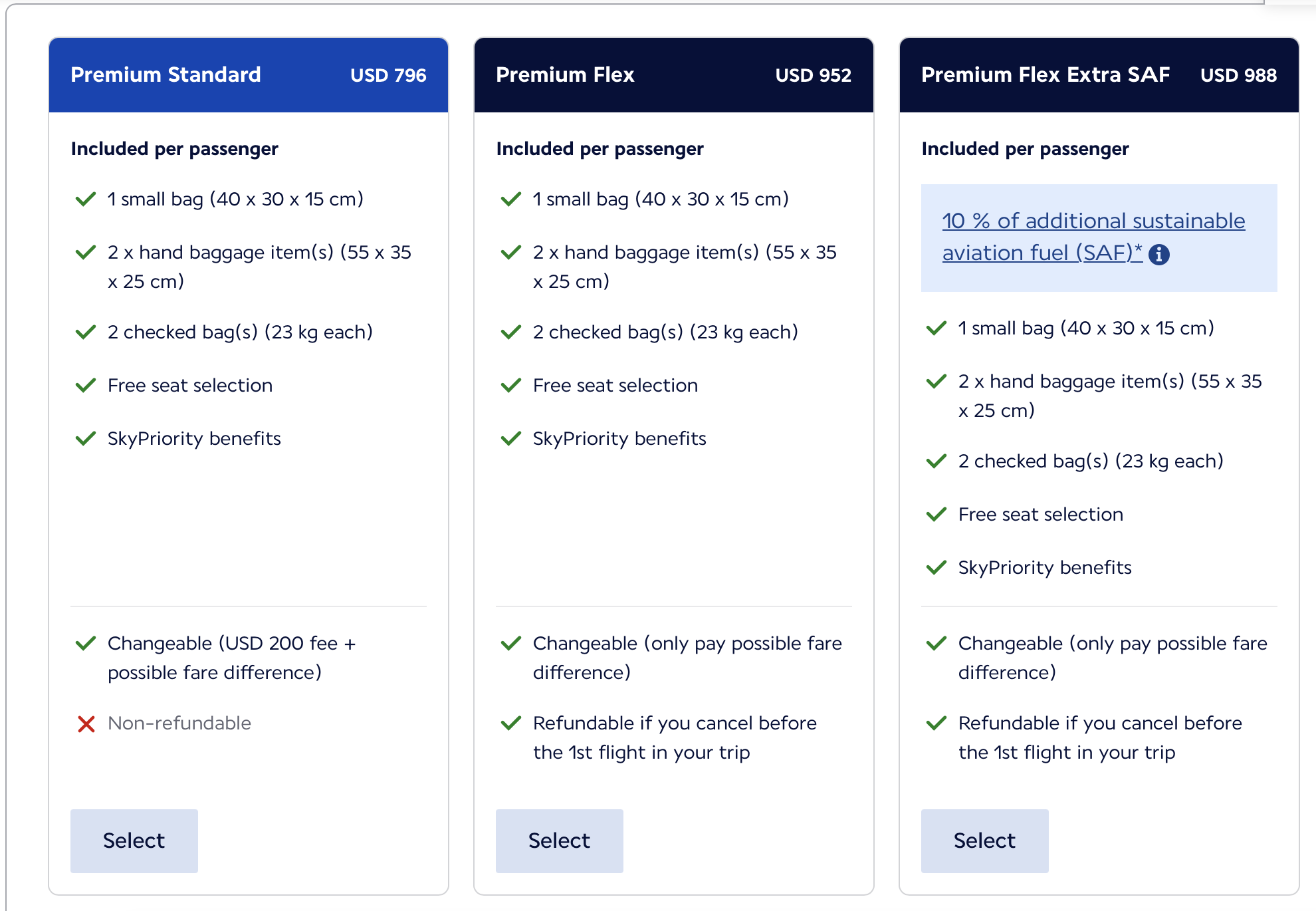The width and height of the screenshot is (1316, 911).
Task: Select the Premium Flex fare
Action: [x=559, y=841]
